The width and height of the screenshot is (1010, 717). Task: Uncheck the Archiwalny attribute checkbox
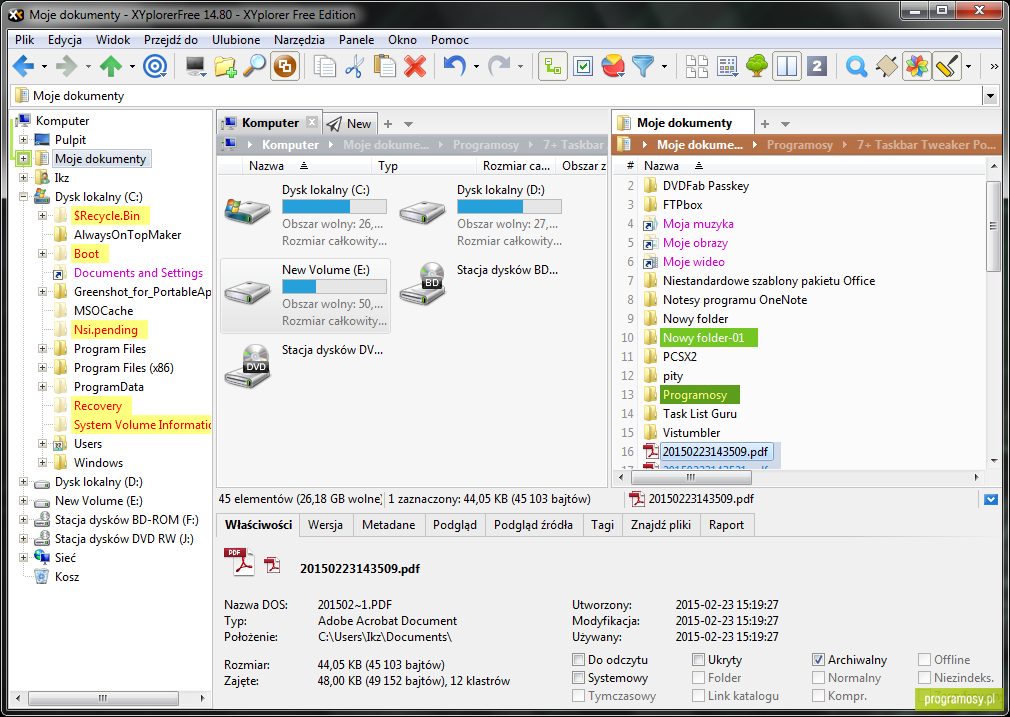pyautogui.click(x=818, y=660)
